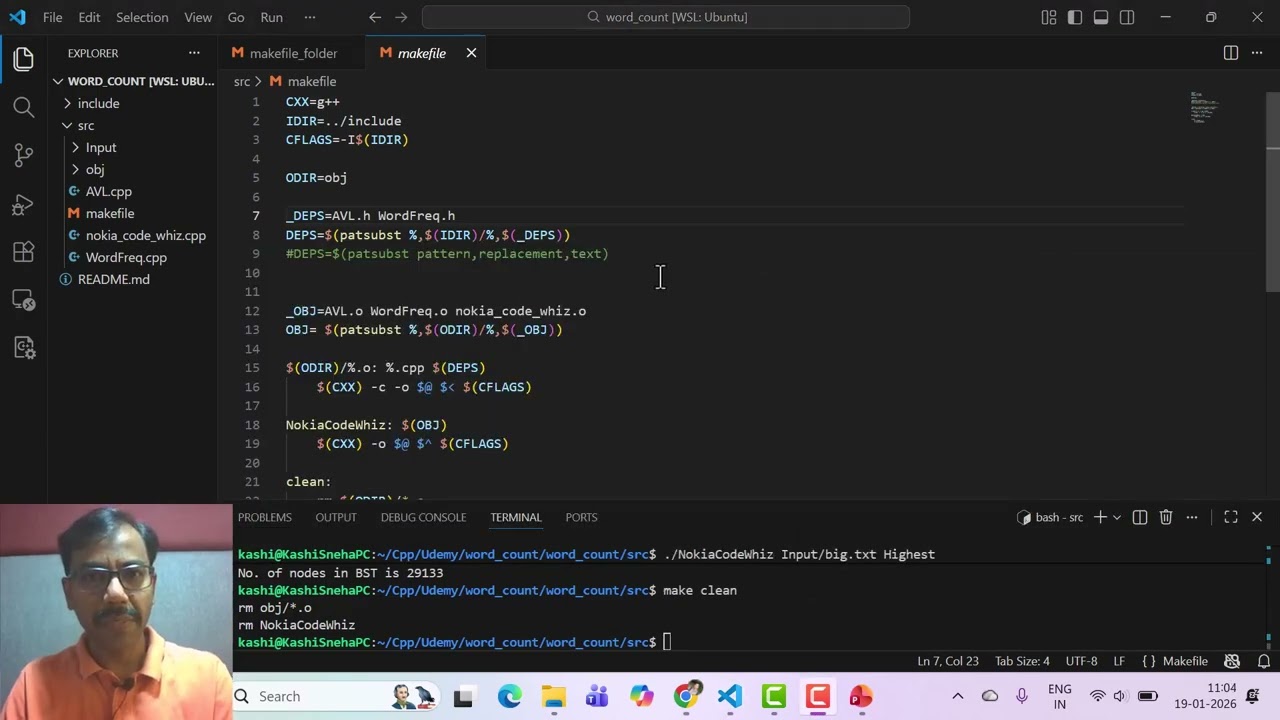Toggle Secondary Side Bar visibility
Image resolution: width=1280 pixels, height=720 pixels.
point(1127,17)
